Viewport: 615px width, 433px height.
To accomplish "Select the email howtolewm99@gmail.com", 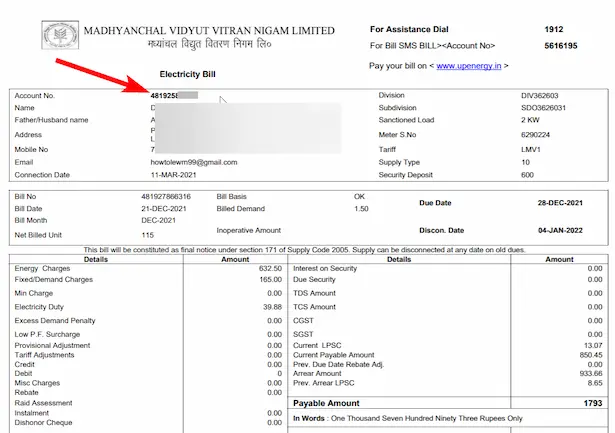I will coord(194,162).
